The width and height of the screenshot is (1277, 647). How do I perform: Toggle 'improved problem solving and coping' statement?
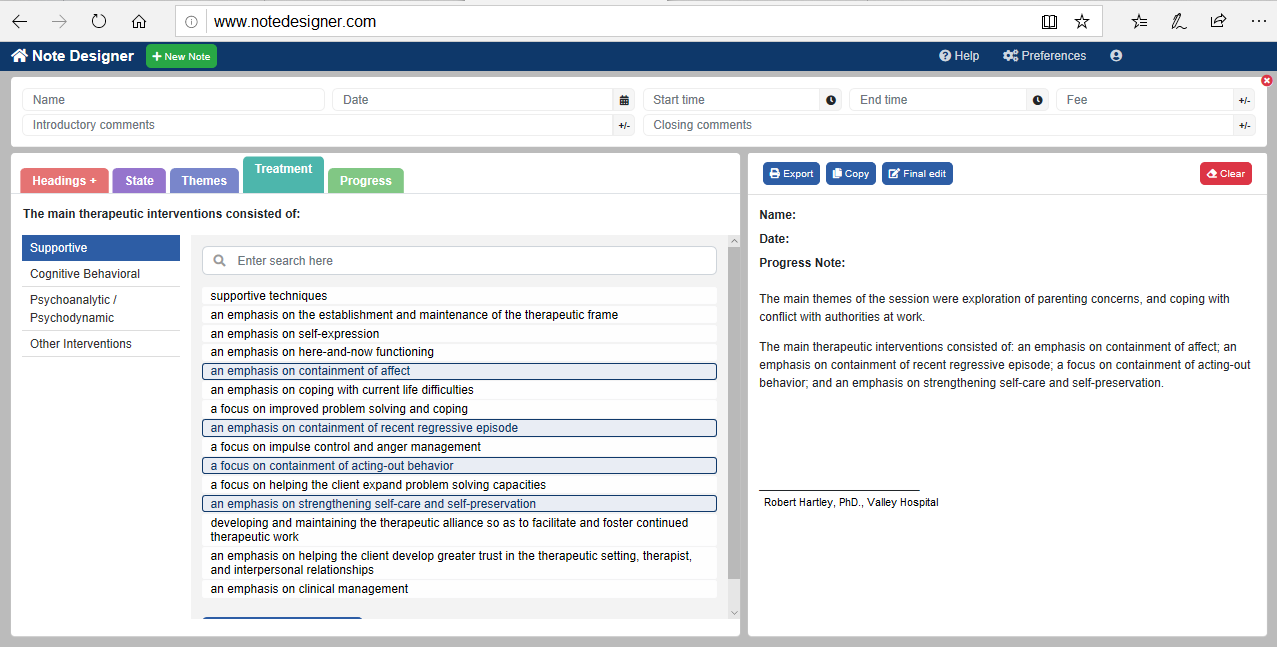click(459, 409)
